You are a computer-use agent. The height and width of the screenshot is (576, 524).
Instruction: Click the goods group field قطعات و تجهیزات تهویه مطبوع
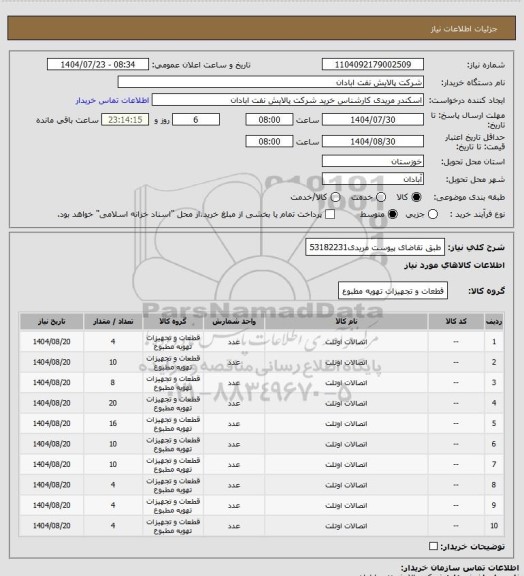coord(393,291)
